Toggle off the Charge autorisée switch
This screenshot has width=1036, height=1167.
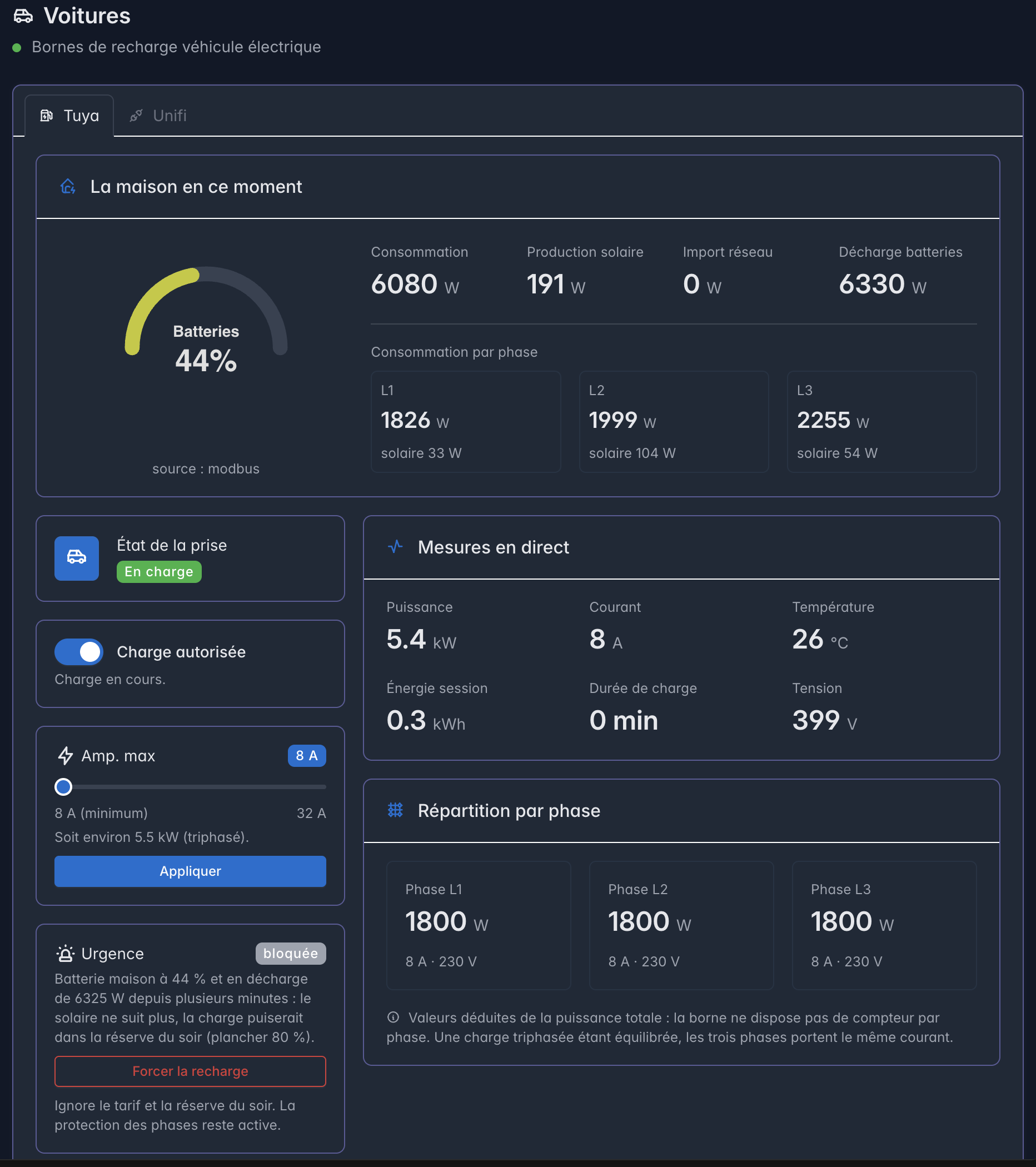(x=79, y=651)
